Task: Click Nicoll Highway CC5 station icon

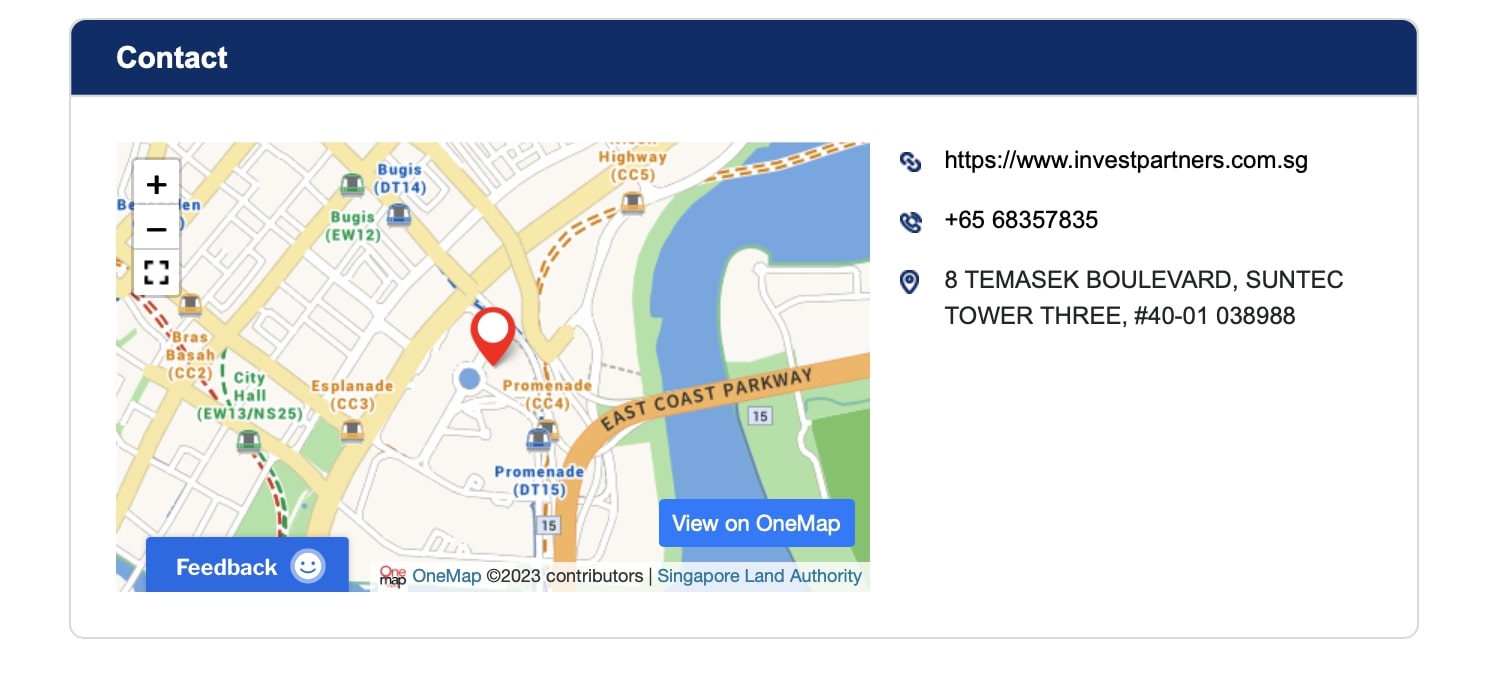Action: point(632,203)
